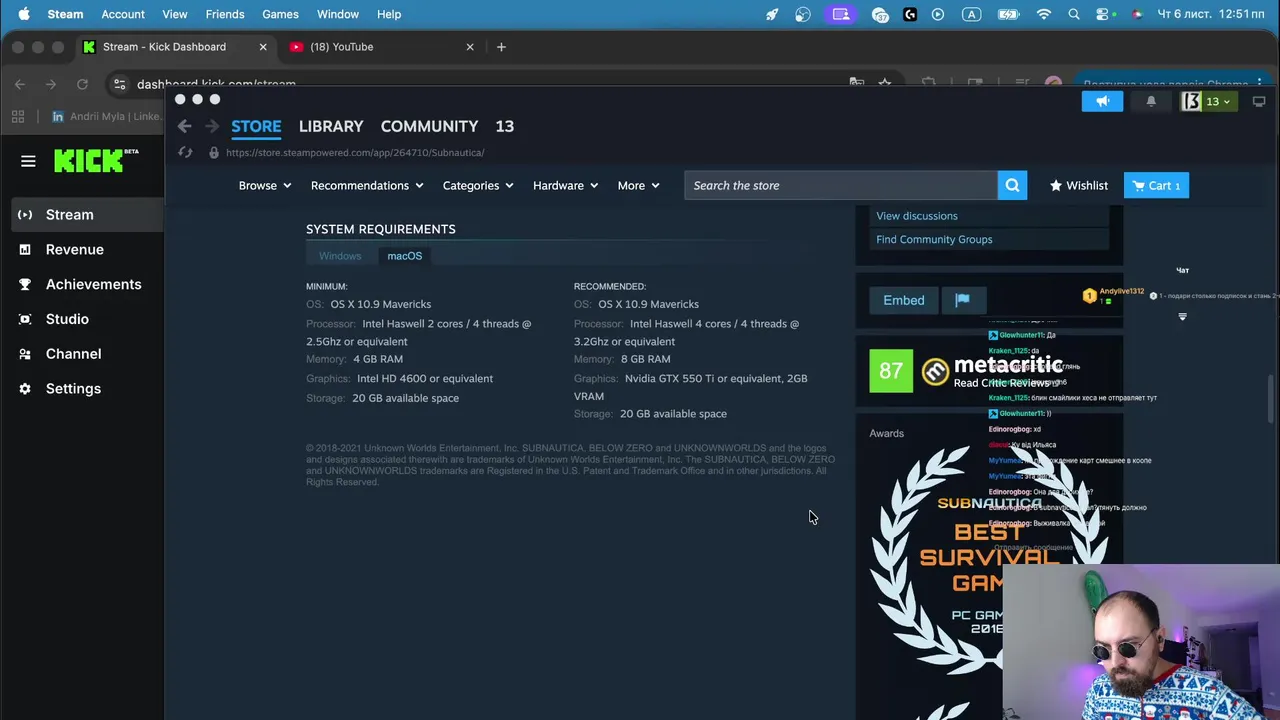Open the Chrome apps grid in bookmarks bar
Screen dimensions: 1280x720
coord(18,116)
